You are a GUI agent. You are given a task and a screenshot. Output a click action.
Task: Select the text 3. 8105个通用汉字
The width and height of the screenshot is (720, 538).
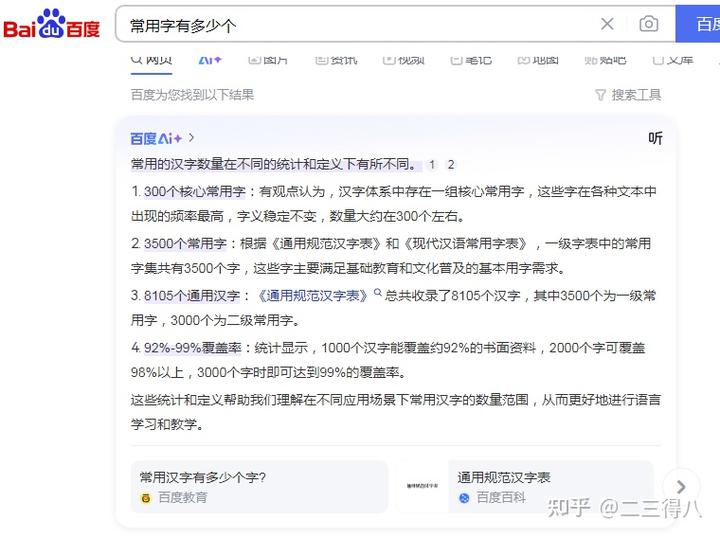click(x=186, y=296)
